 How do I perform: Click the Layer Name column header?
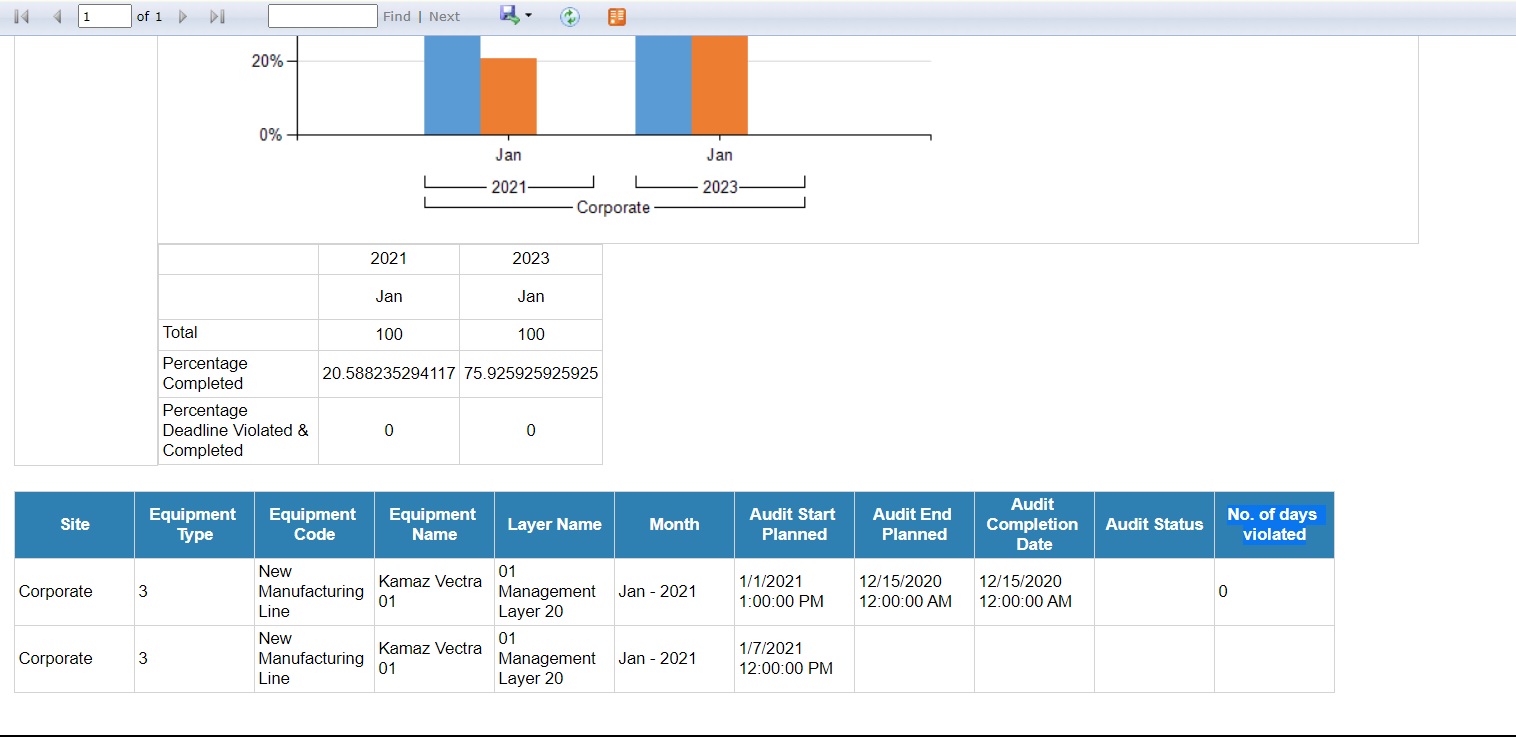coord(554,525)
